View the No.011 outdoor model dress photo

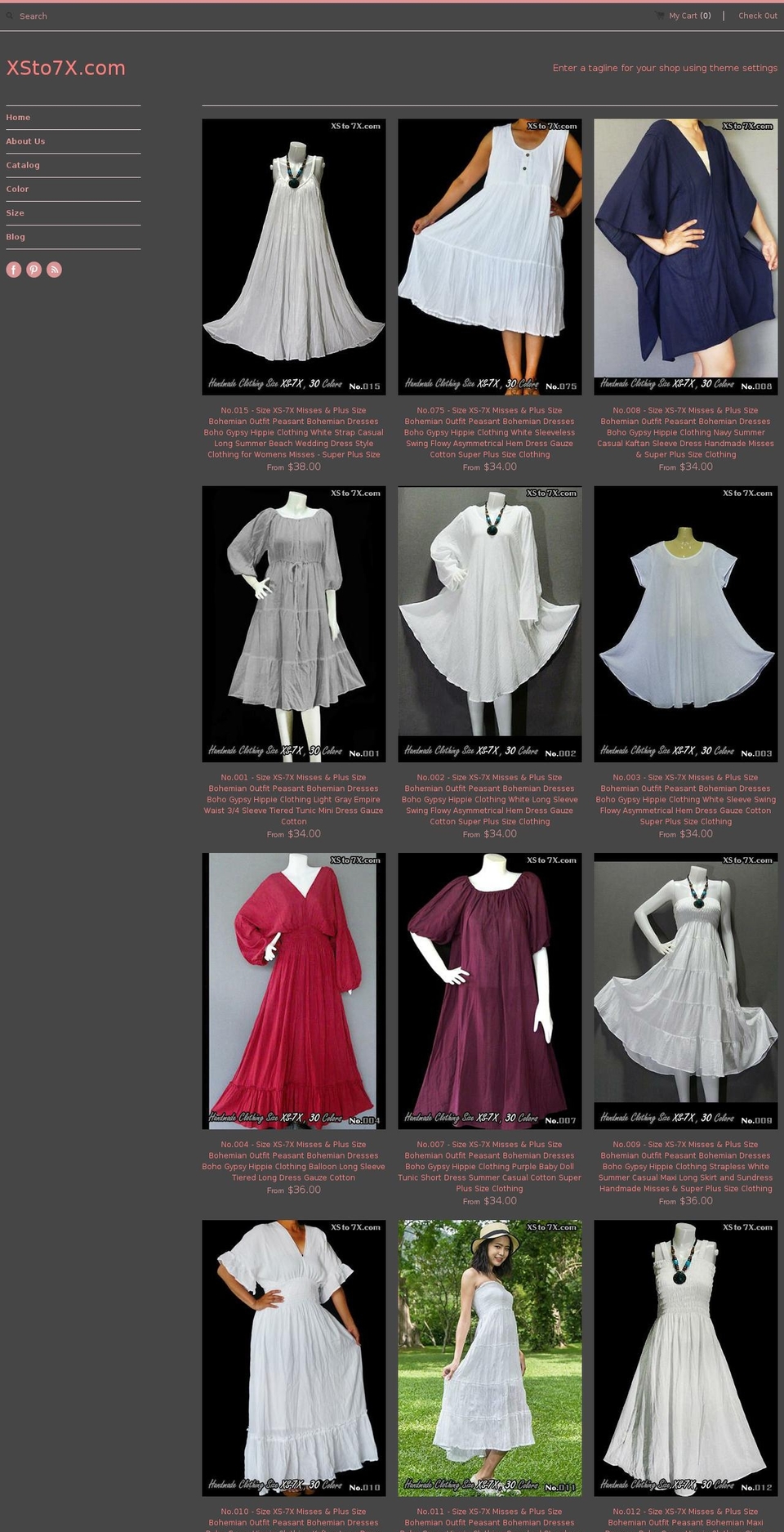(490, 1358)
